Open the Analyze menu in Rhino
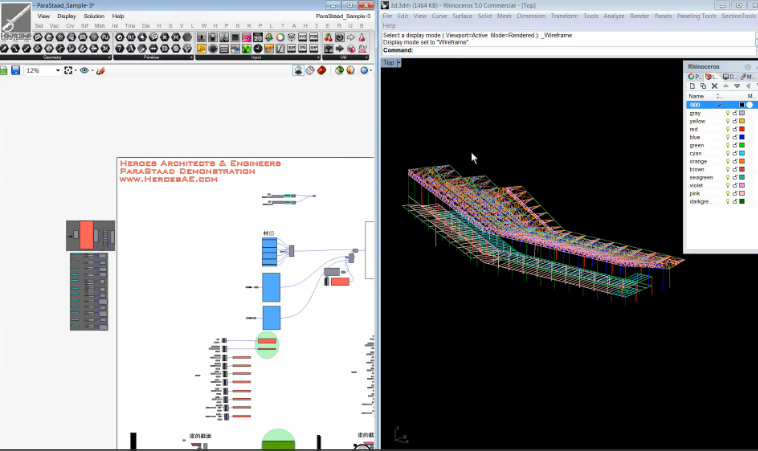 pyautogui.click(x=613, y=16)
